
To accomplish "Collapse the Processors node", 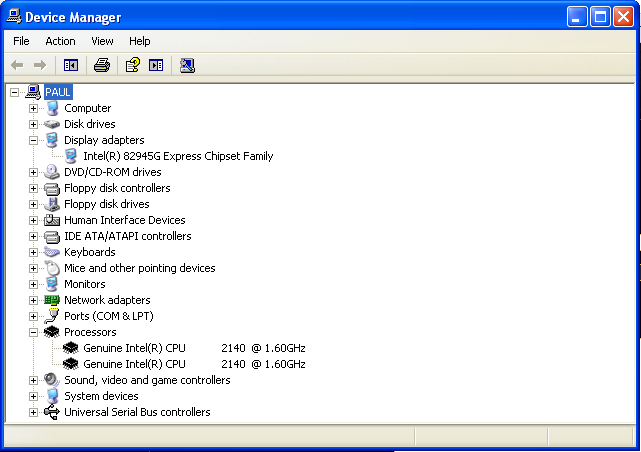I will pos(34,333).
